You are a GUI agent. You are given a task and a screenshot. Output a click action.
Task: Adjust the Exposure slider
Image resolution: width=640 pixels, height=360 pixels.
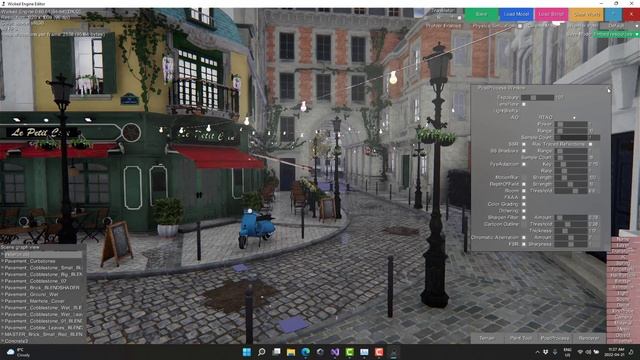[537, 98]
